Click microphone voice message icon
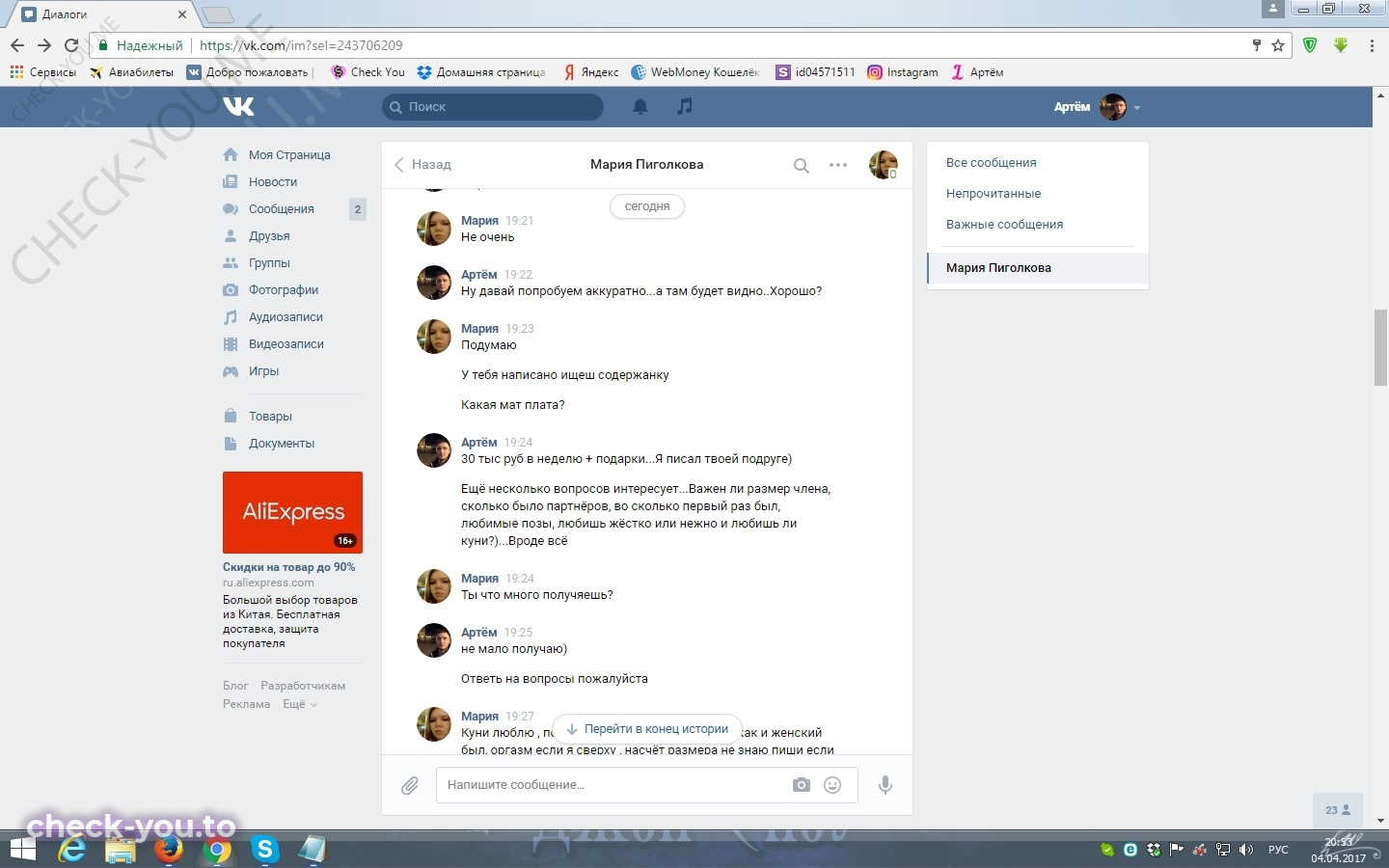This screenshot has width=1389, height=868. [885, 785]
